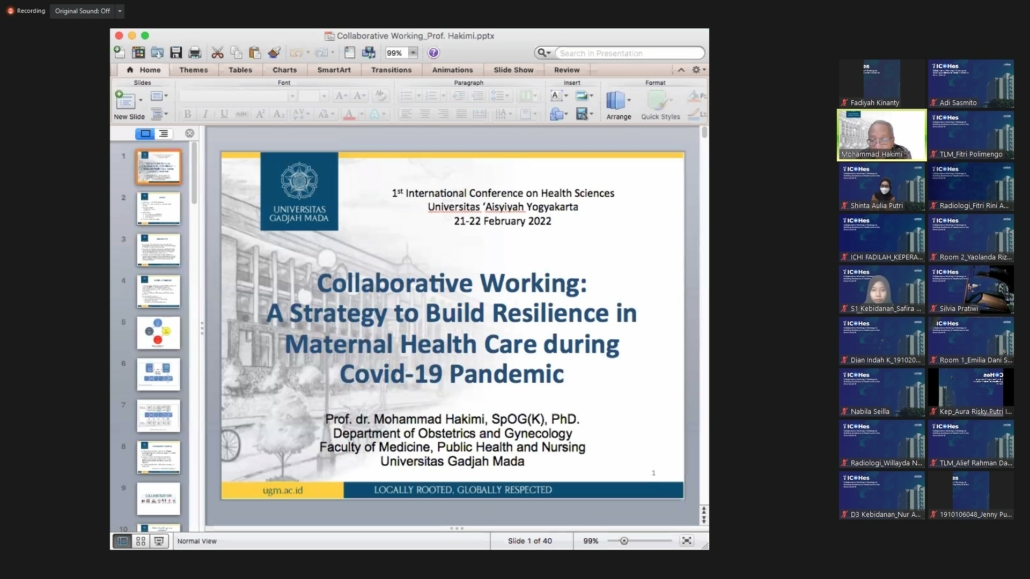
Task: Click the Quick Styles button
Action: pos(660,105)
